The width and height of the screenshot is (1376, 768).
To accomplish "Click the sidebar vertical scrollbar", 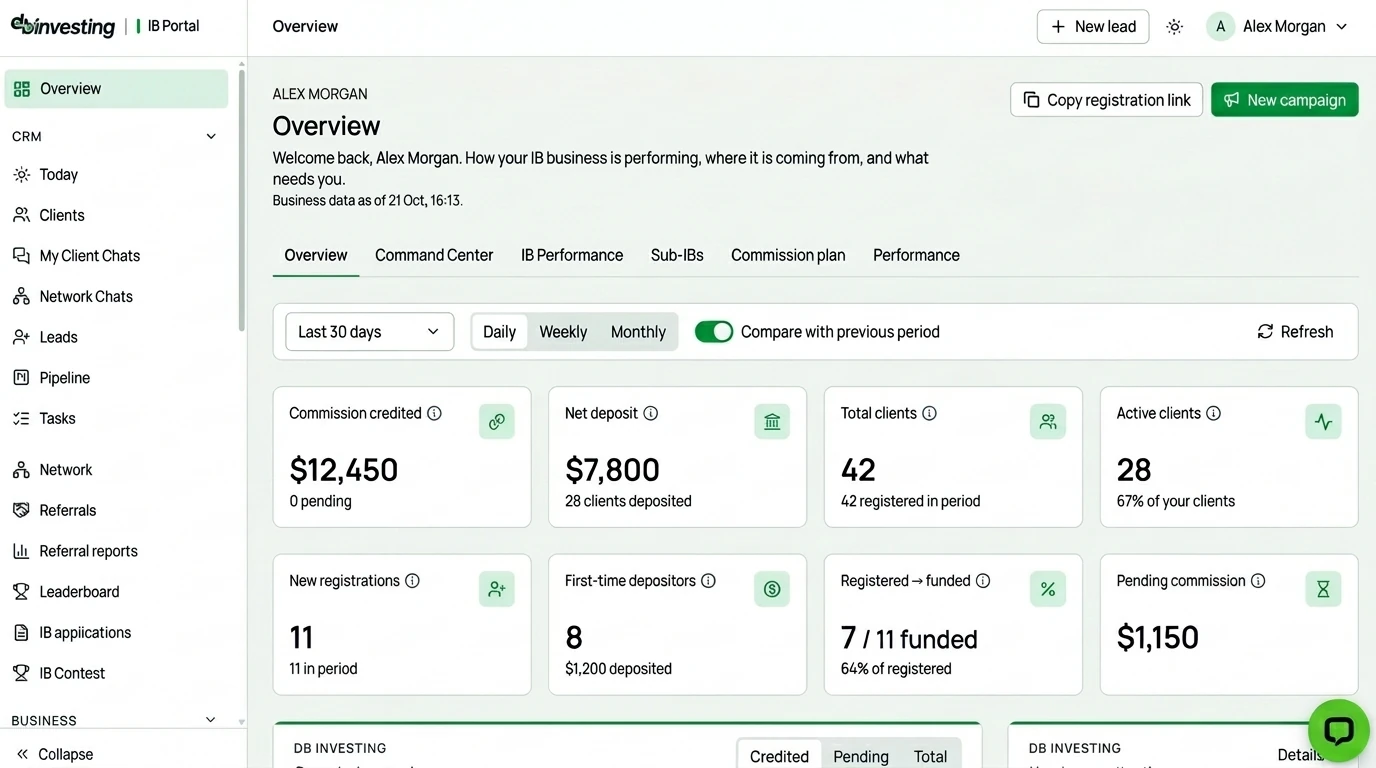I will tap(241, 200).
